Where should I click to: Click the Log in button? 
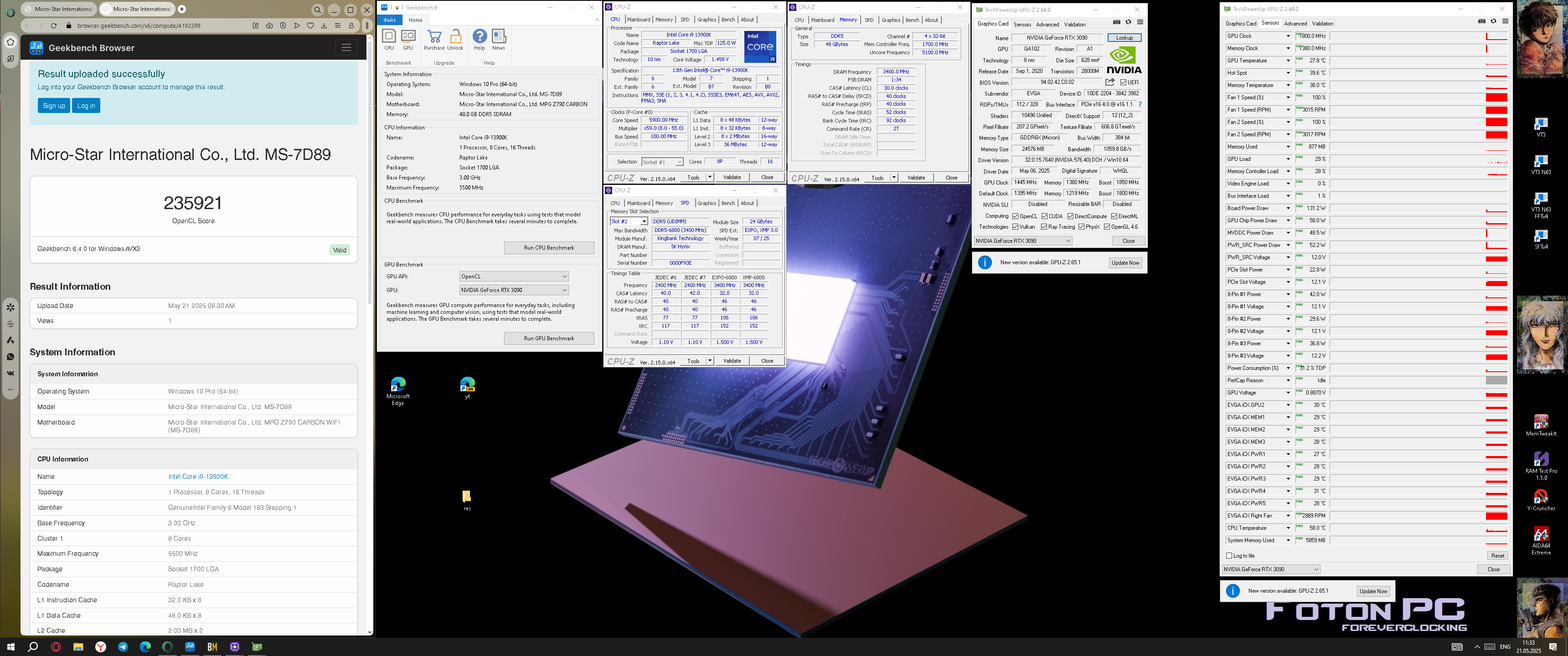(x=86, y=106)
